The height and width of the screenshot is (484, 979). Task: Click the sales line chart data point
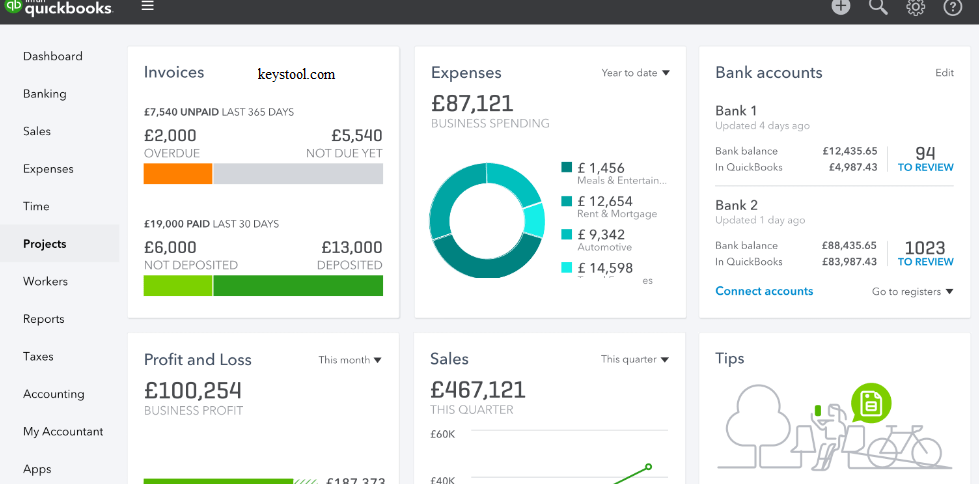[648, 467]
